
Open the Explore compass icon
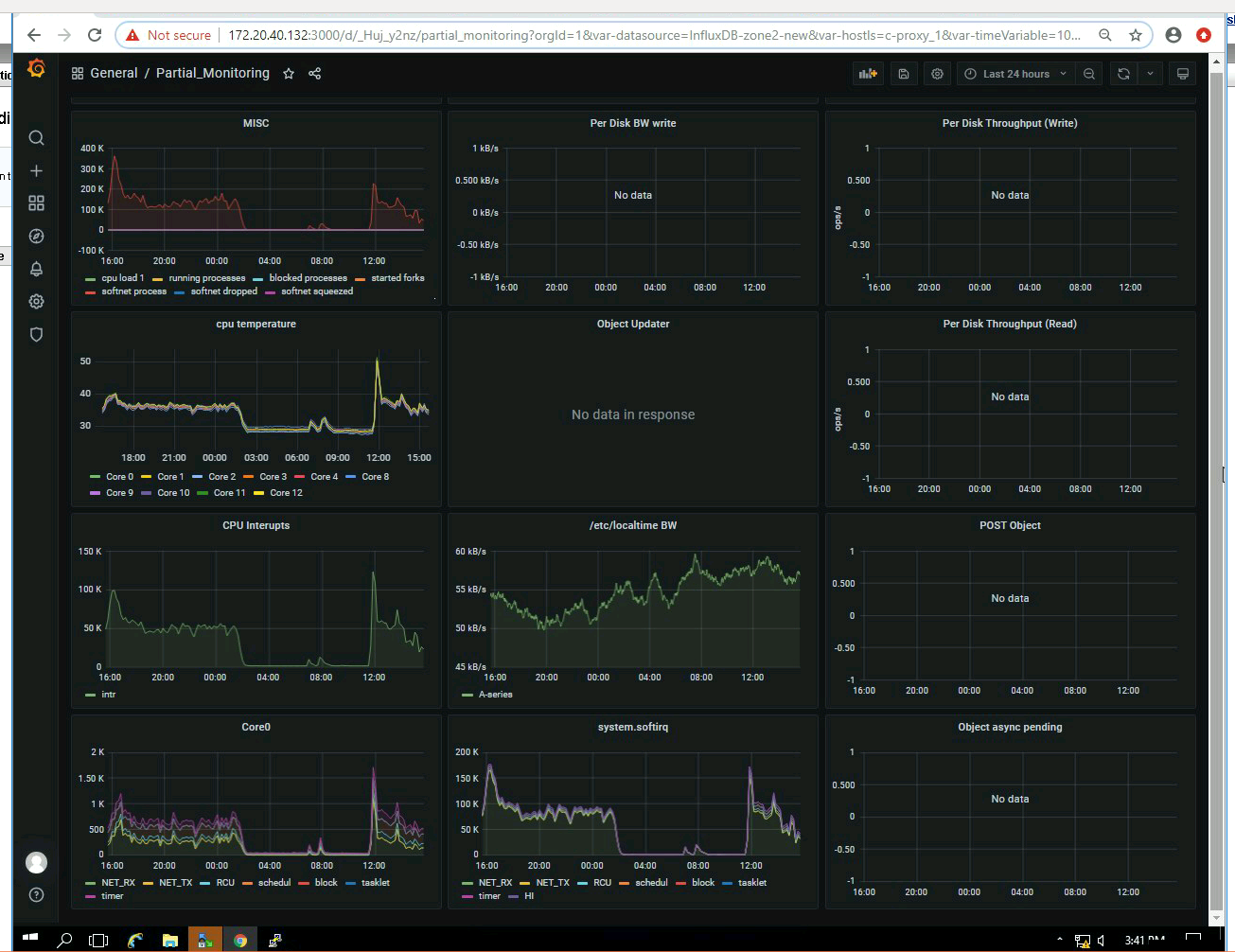tap(36, 237)
